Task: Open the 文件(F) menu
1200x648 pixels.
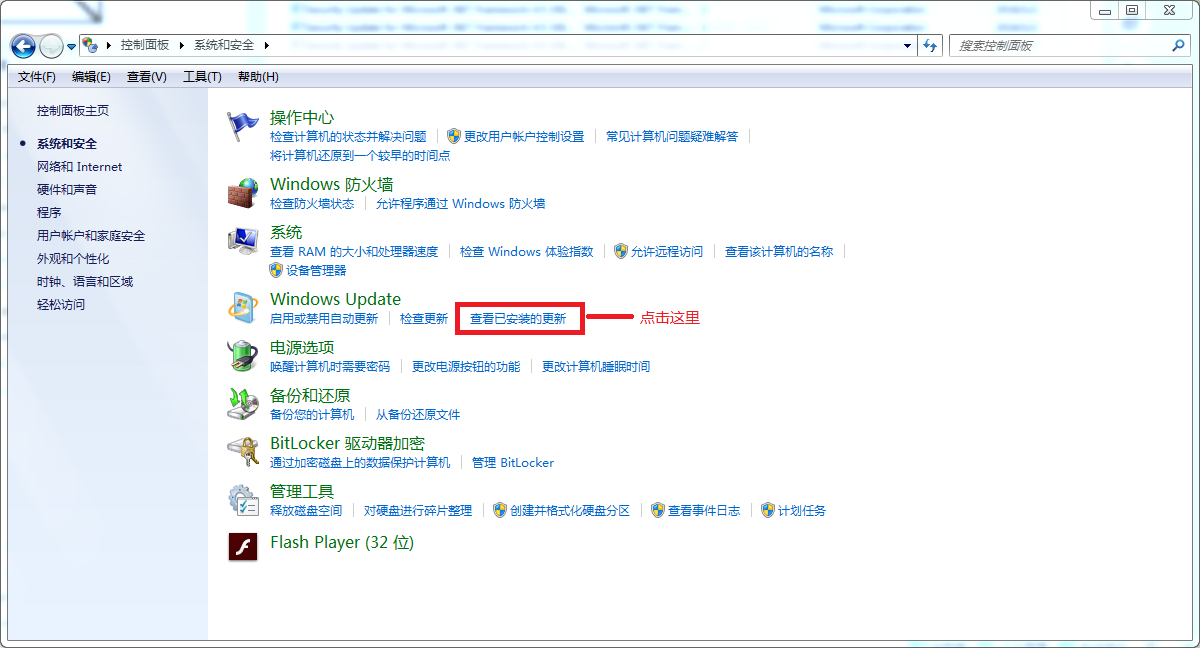Action: click(x=37, y=77)
